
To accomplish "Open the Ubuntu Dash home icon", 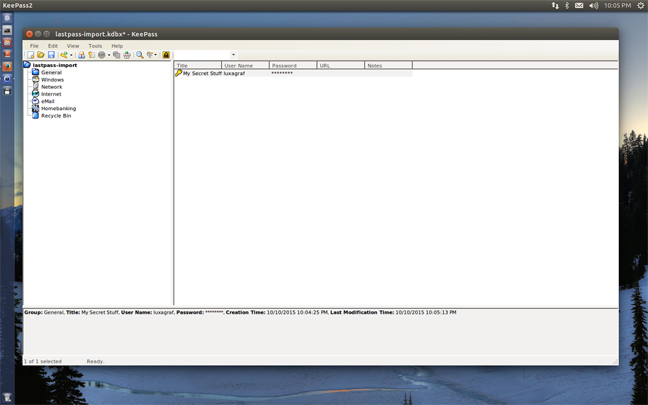I will pyautogui.click(x=7, y=18).
